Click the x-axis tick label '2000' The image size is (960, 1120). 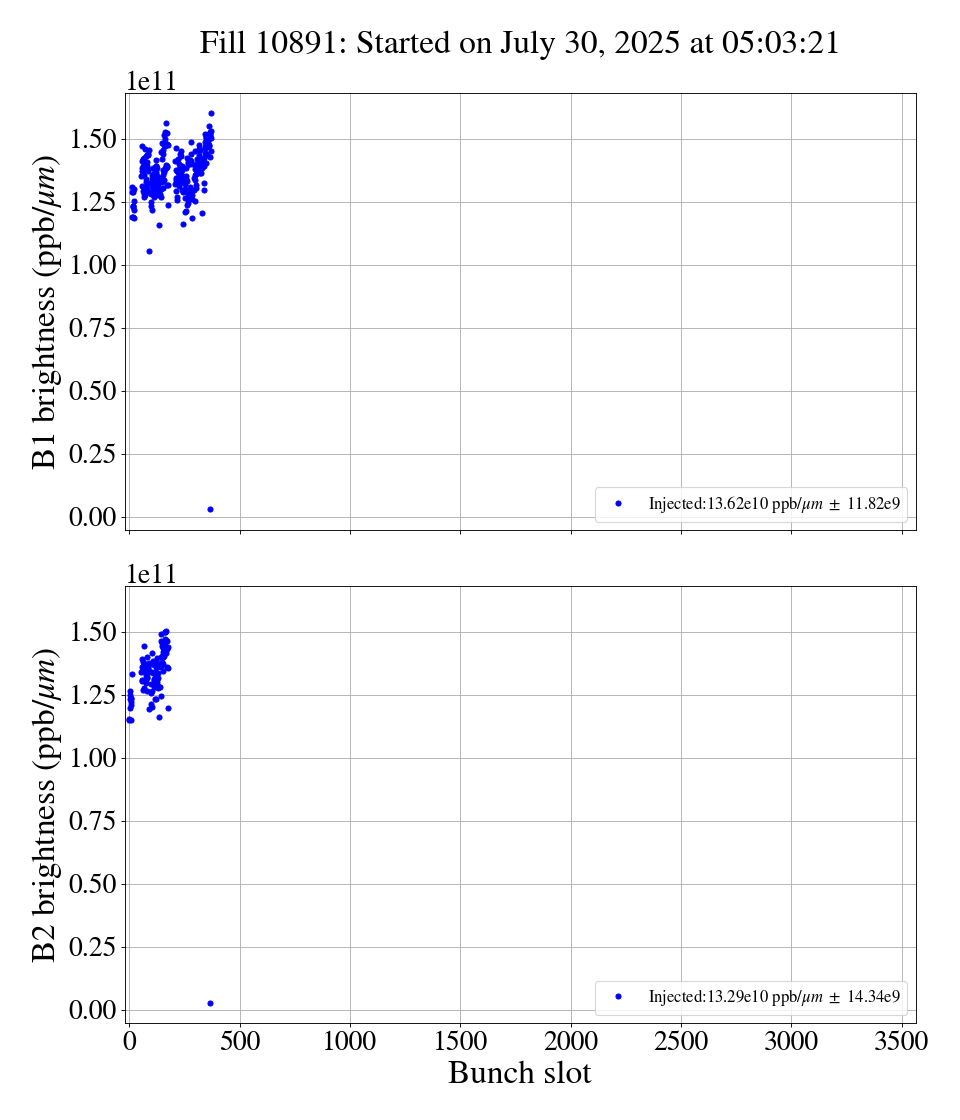[571, 1041]
